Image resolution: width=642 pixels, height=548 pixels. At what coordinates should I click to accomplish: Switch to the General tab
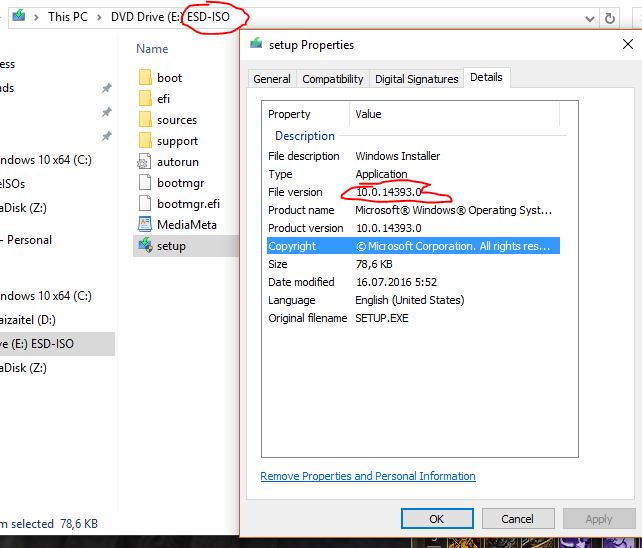click(x=272, y=79)
